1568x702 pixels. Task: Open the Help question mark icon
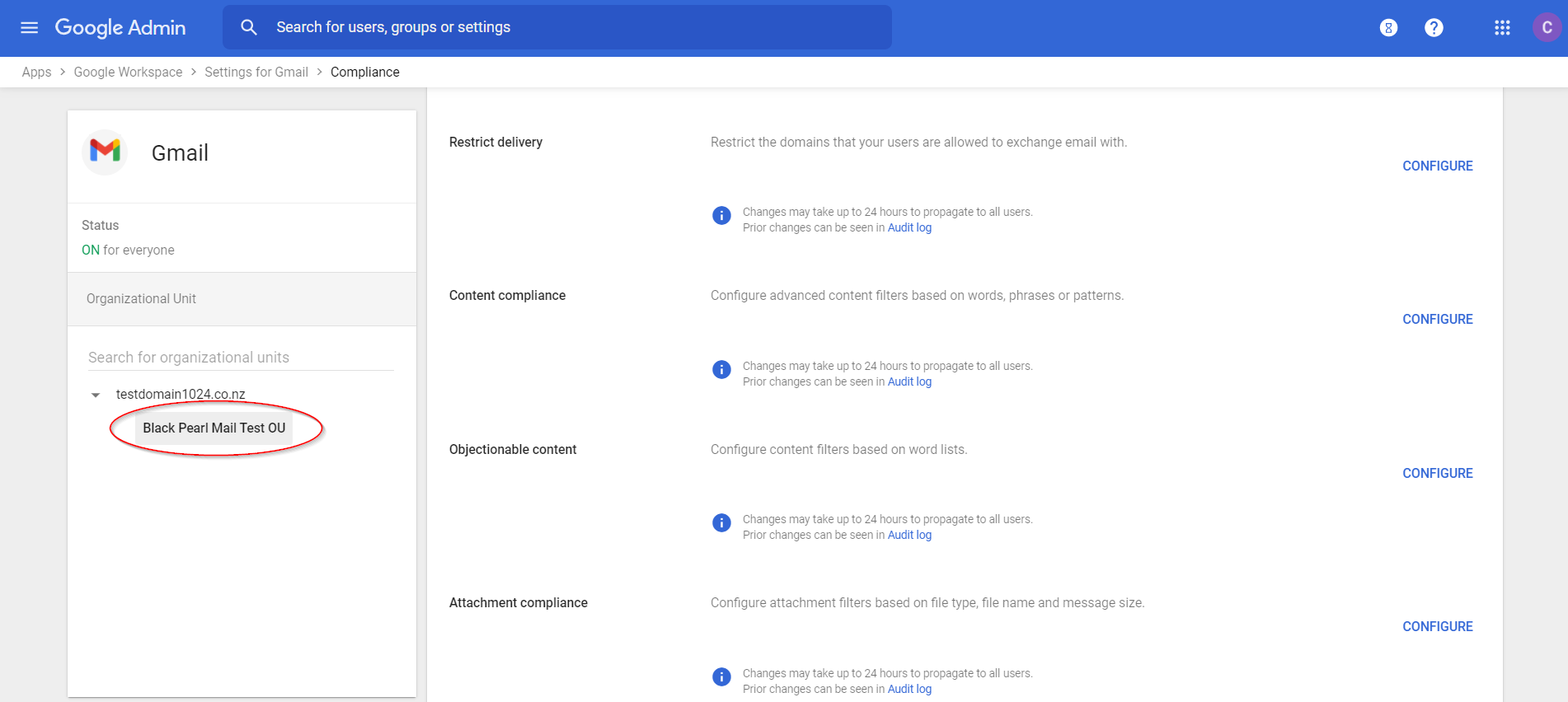pyautogui.click(x=1434, y=28)
